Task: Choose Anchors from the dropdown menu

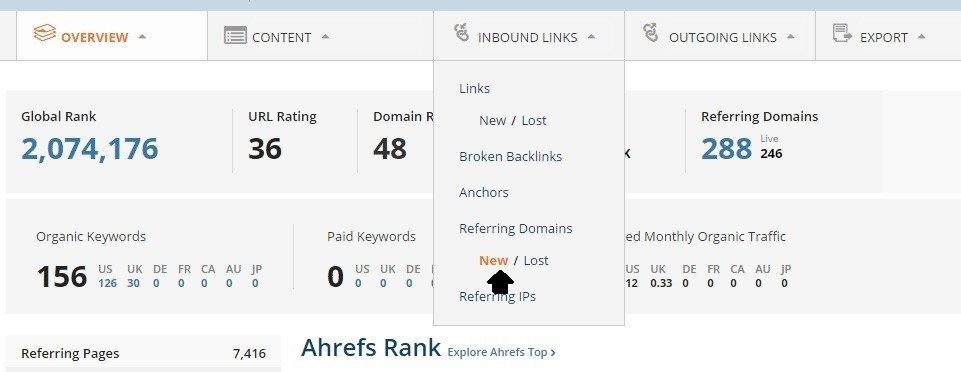Action: click(484, 192)
